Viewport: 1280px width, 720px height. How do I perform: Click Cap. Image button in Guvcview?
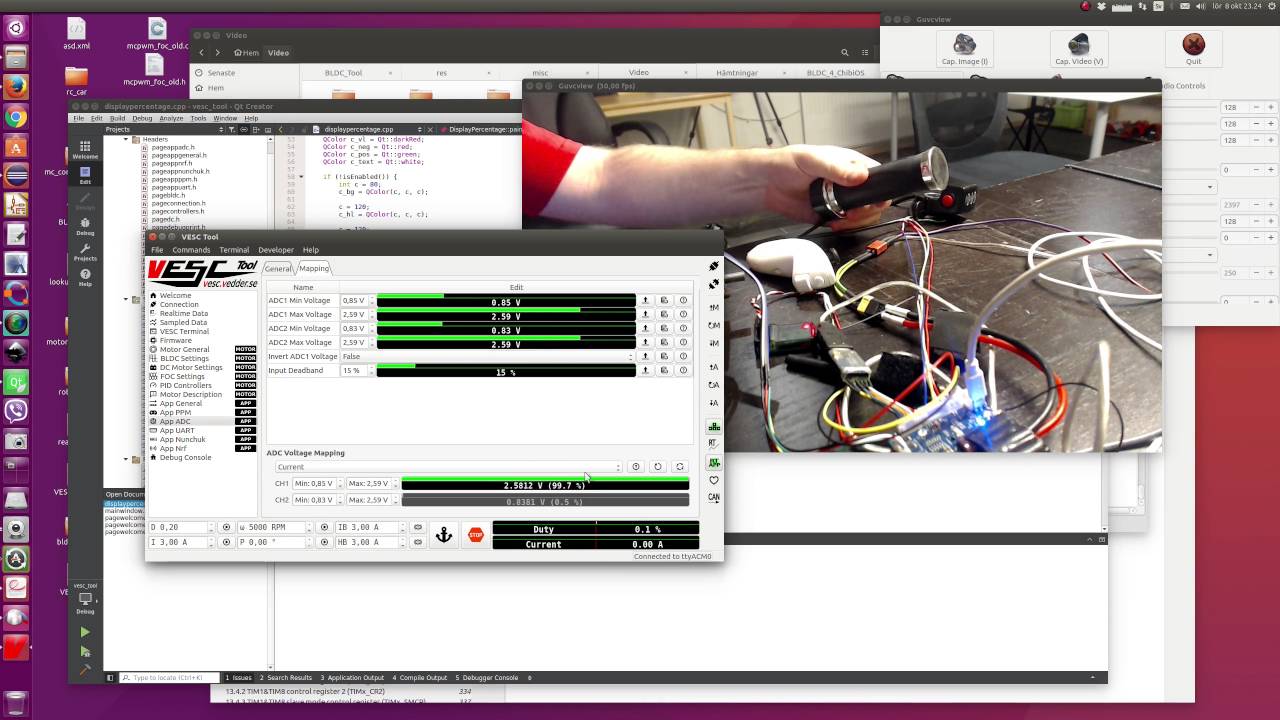click(965, 48)
